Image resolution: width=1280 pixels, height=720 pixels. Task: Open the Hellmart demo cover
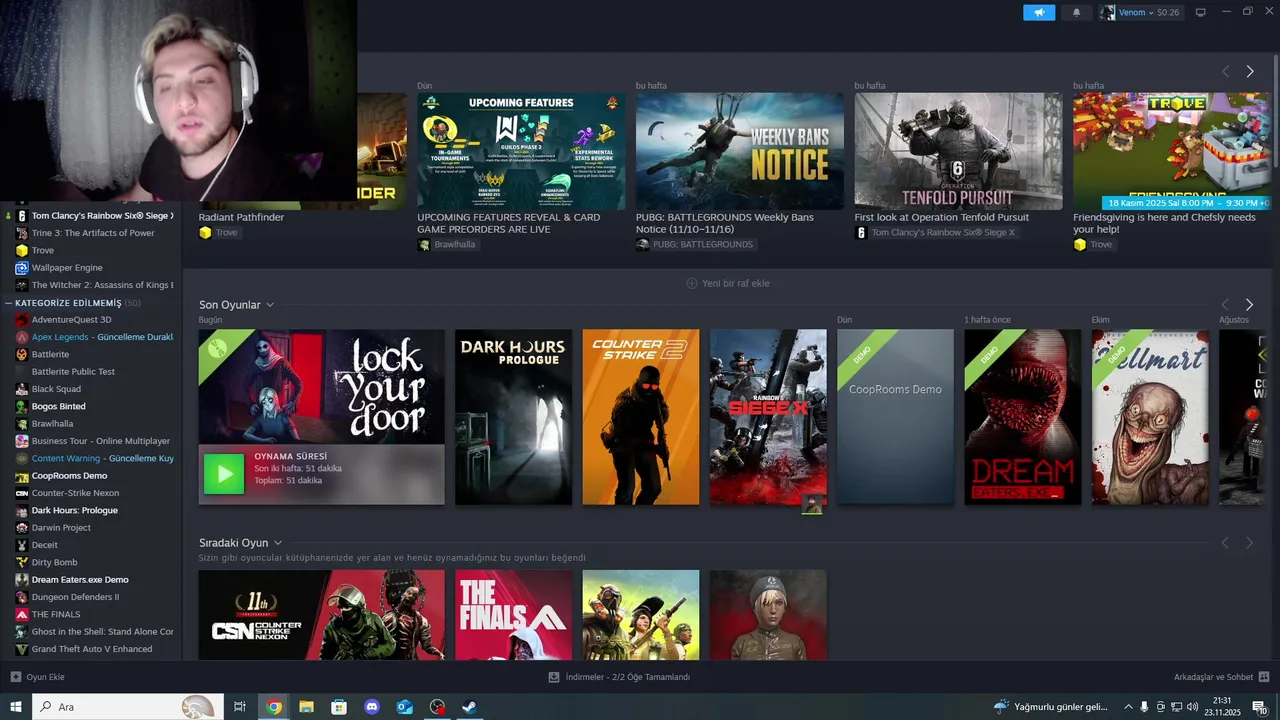1150,417
